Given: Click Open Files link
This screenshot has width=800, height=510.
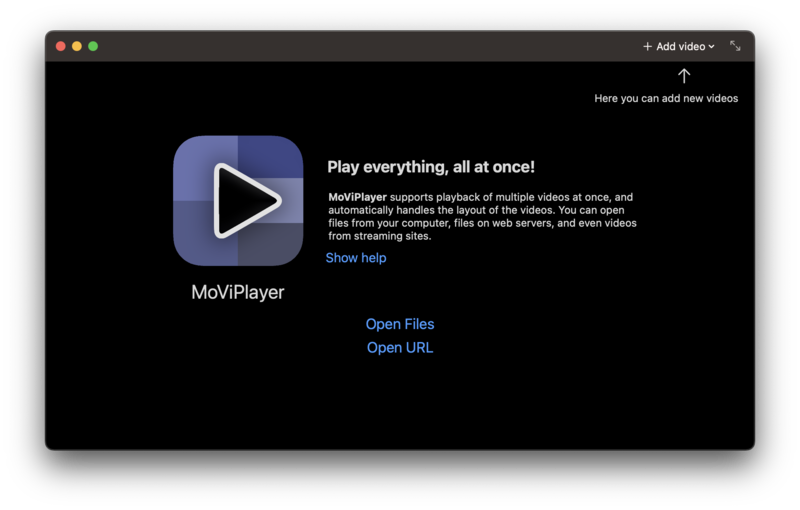Looking at the screenshot, I should (x=400, y=324).
